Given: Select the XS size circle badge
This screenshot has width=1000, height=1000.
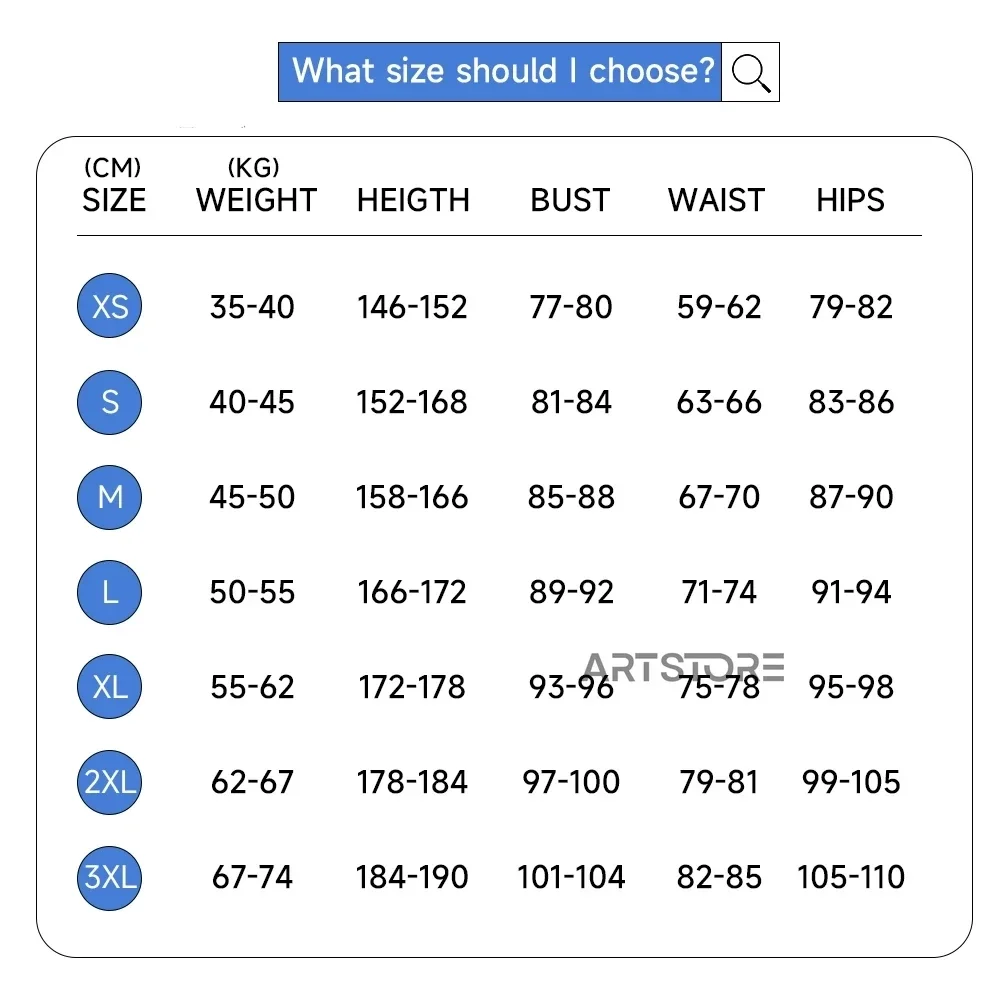Looking at the screenshot, I should [x=110, y=306].
